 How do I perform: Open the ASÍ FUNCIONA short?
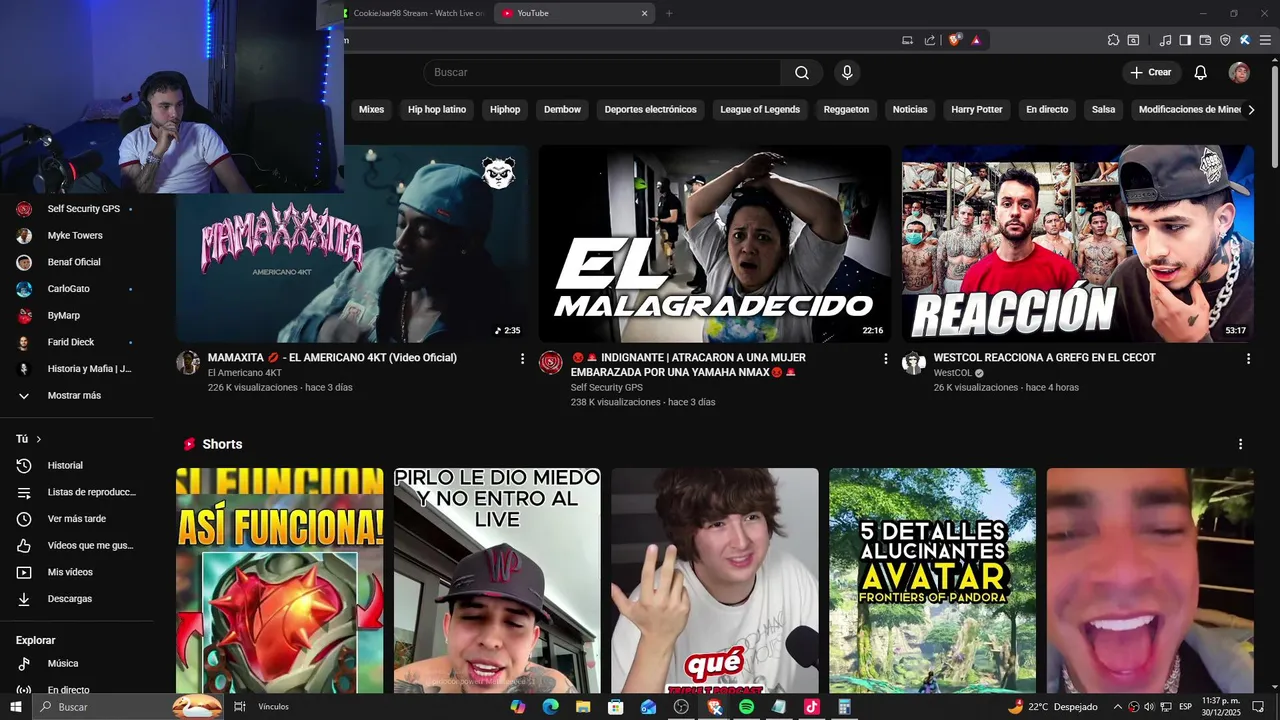279,581
